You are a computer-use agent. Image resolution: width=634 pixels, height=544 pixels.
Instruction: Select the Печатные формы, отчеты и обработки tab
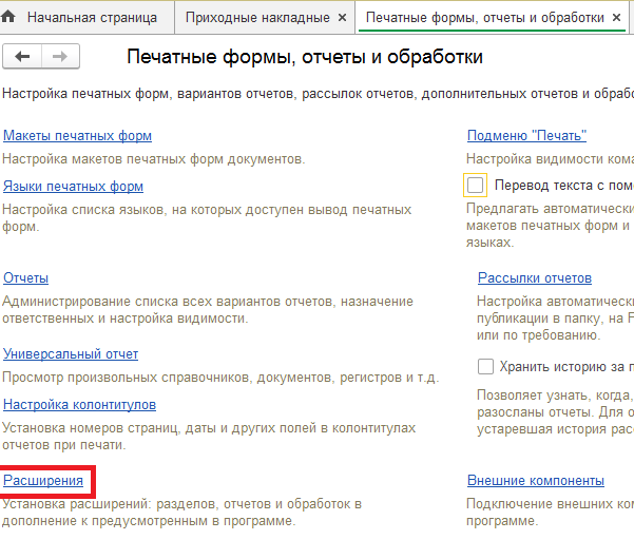point(485,18)
